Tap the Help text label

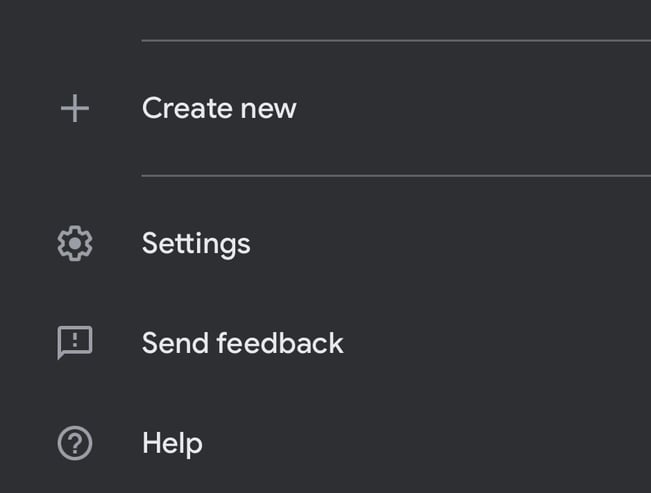coord(172,444)
